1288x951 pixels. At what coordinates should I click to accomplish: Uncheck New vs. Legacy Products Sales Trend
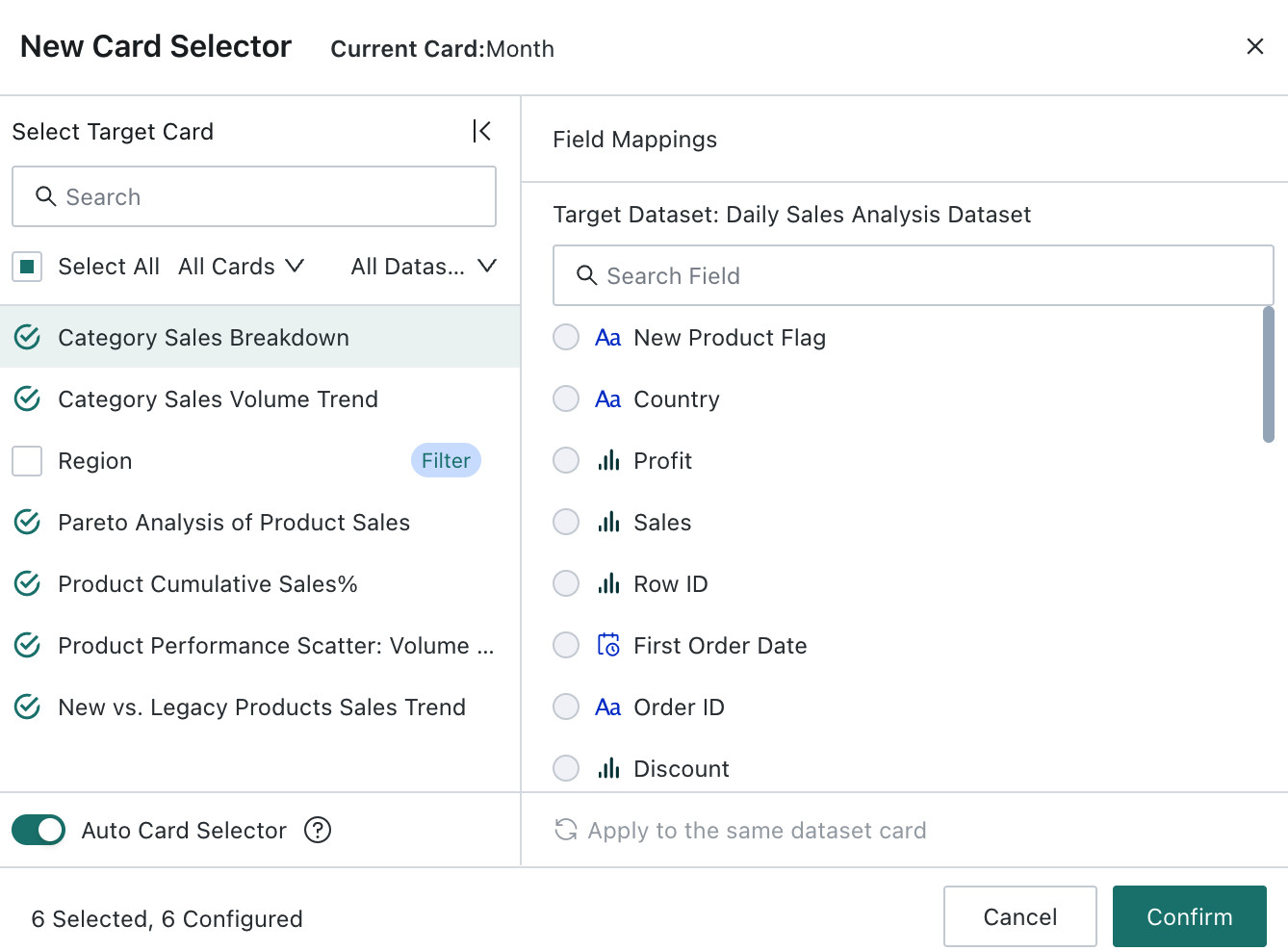pyautogui.click(x=28, y=707)
